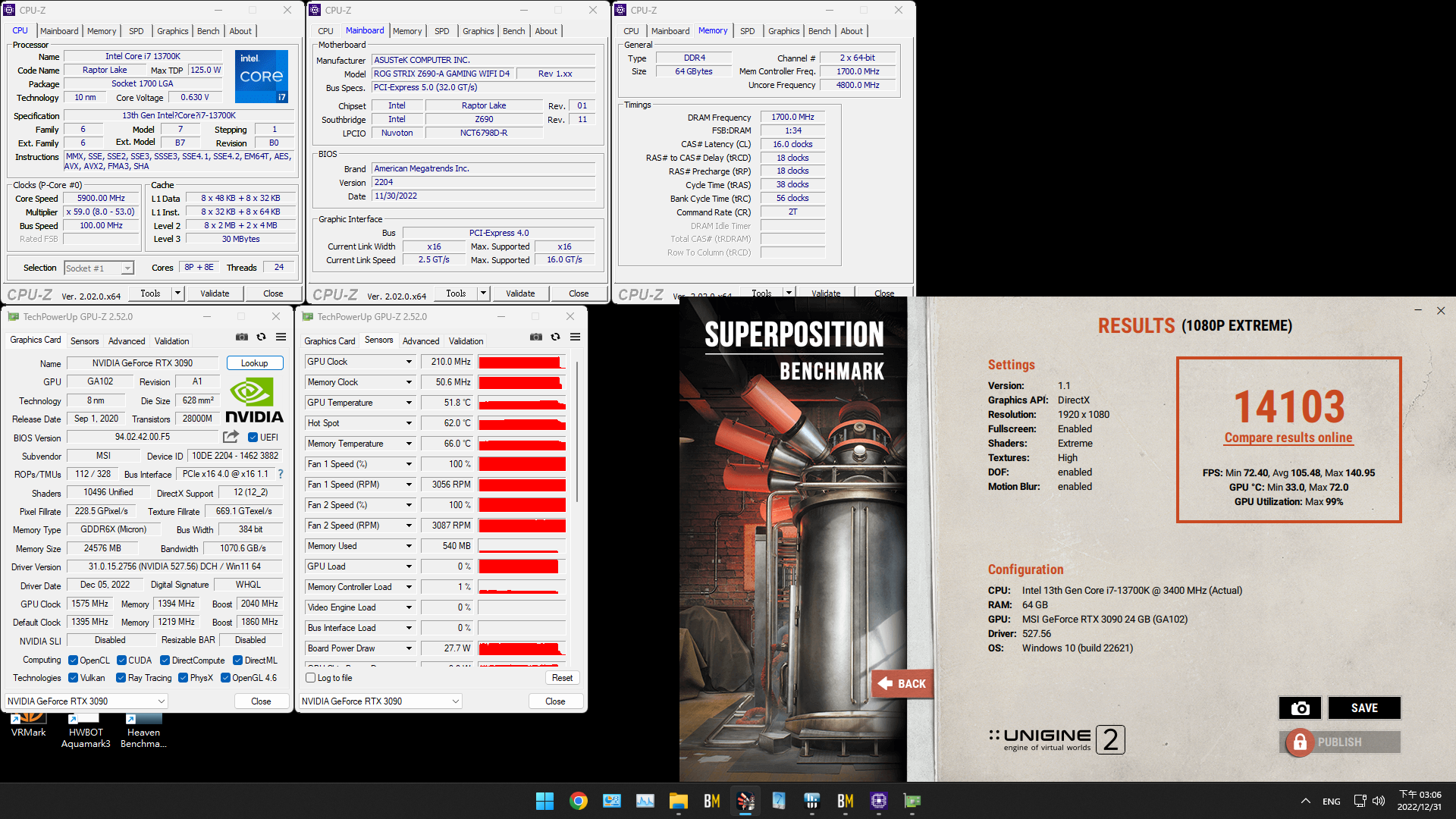This screenshot has width=1456, height=819.
Task: Open SPD tab in second CPU-Z window
Action: pos(441,31)
